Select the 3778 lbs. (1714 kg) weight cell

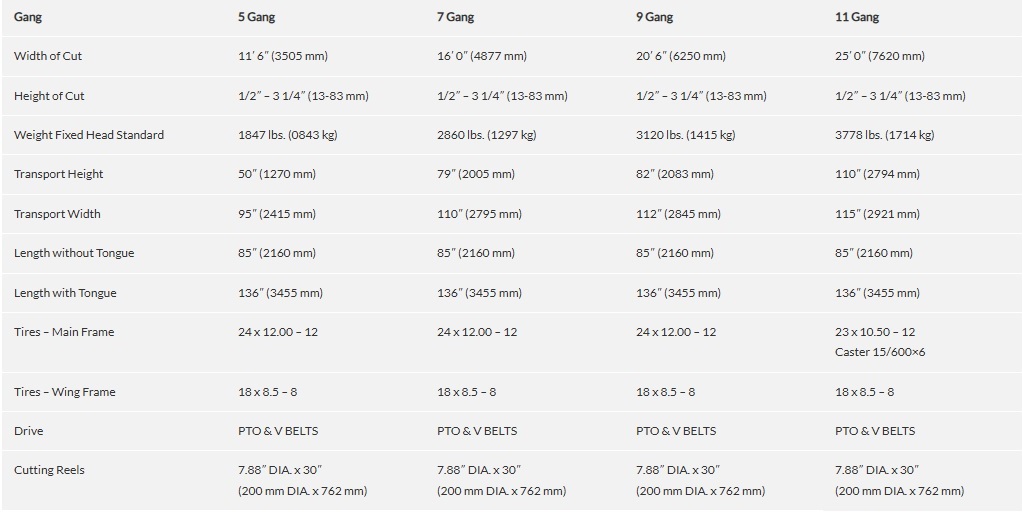tap(884, 135)
